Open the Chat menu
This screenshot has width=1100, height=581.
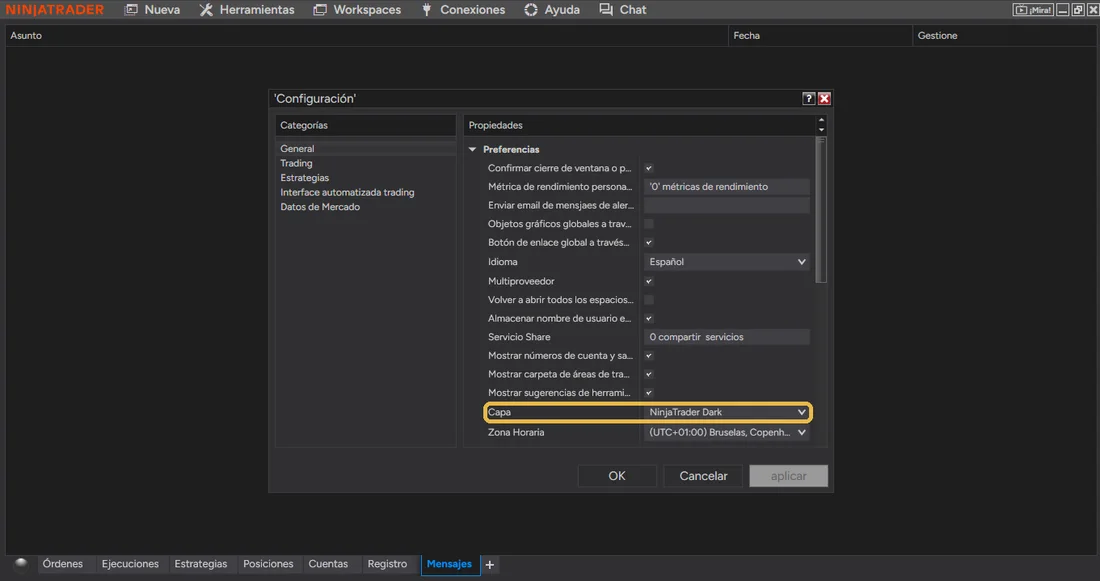(623, 10)
